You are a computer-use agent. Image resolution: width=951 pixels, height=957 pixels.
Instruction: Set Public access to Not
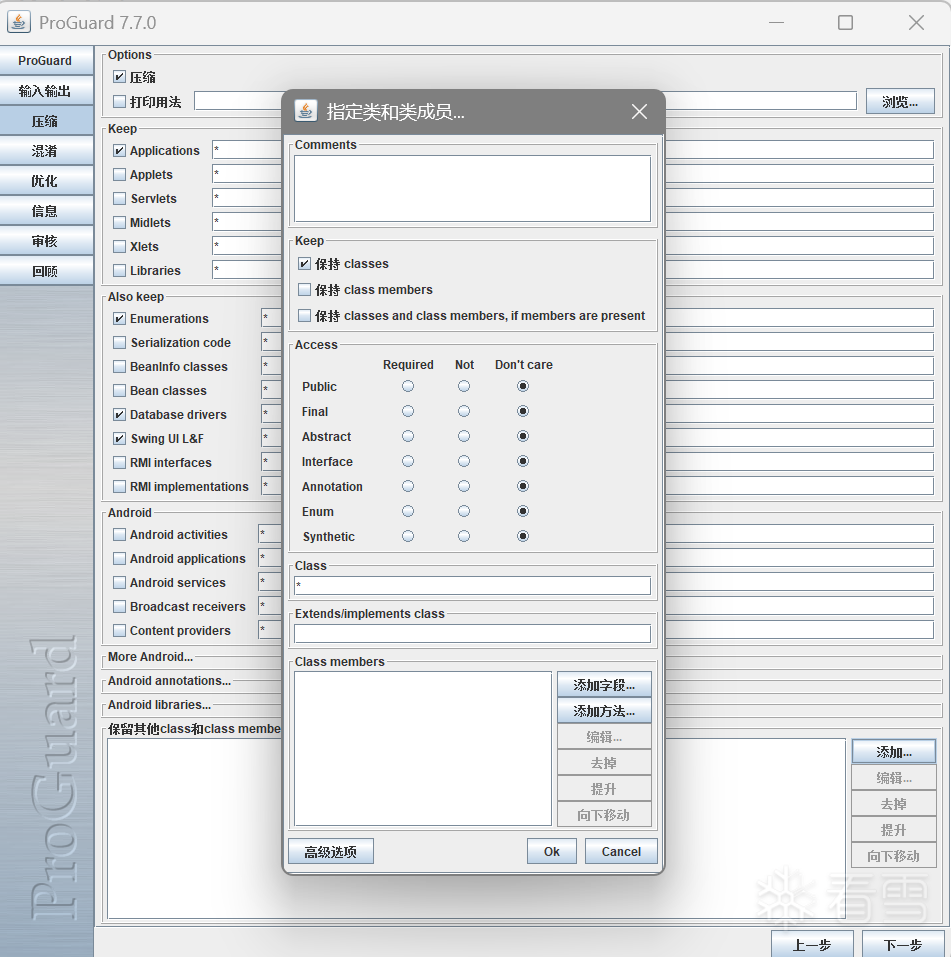464,386
